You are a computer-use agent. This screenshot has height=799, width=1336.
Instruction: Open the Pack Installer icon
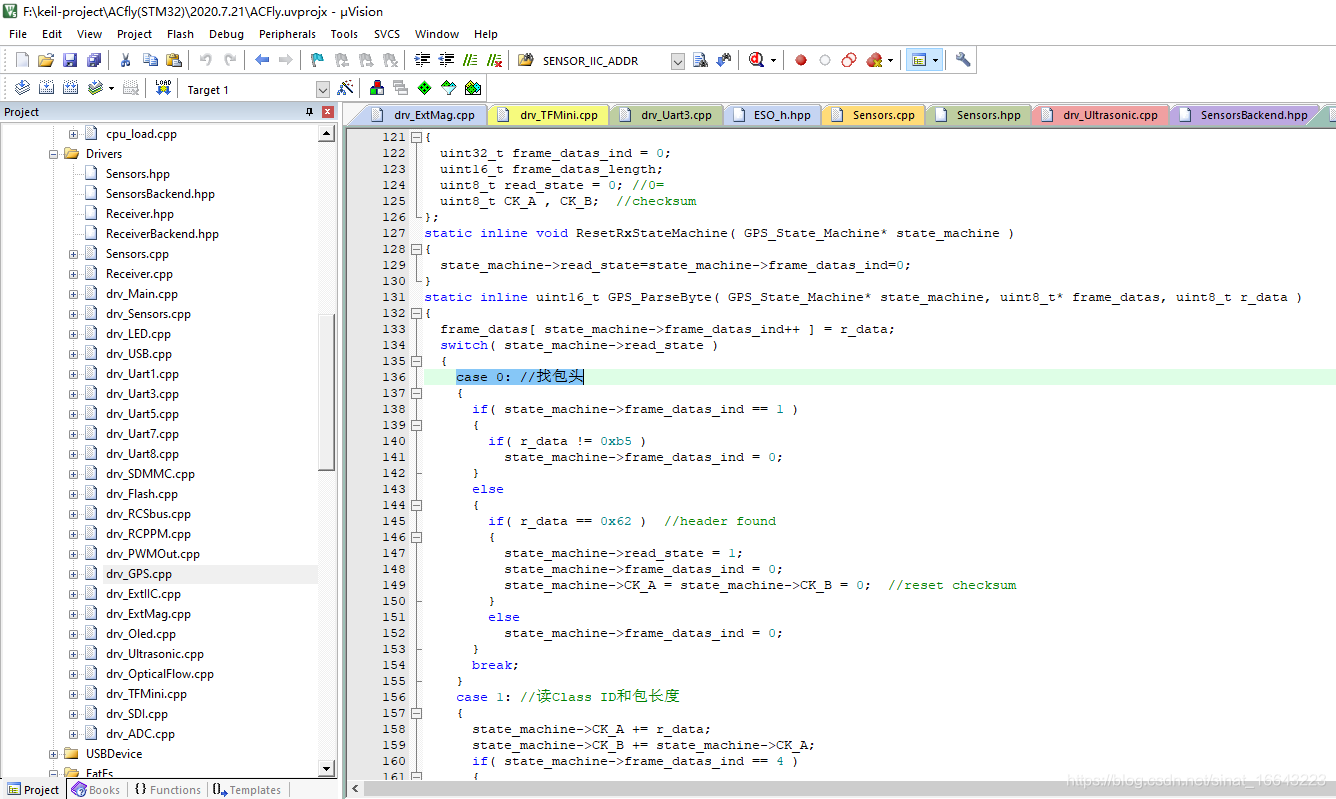(x=473, y=88)
